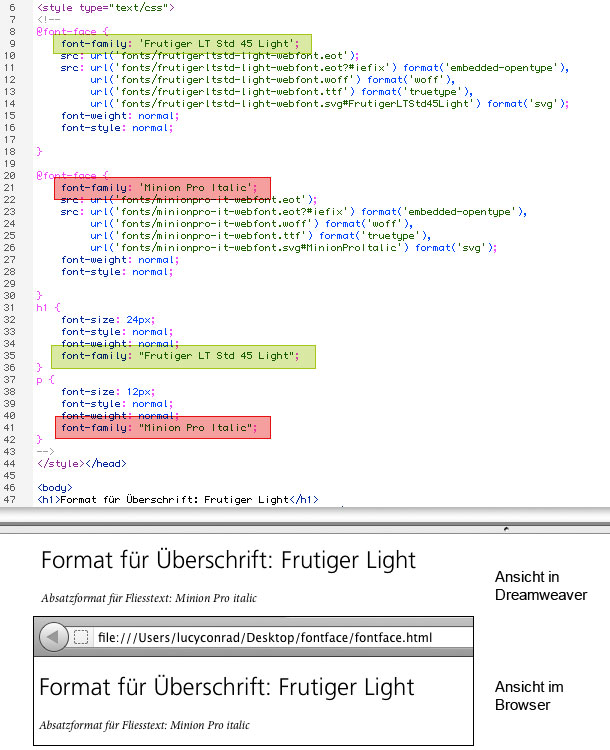This screenshot has width=610, height=750.
Task: Click the italic paragraph in Dreamweaver preview
Action: click(x=149, y=598)
